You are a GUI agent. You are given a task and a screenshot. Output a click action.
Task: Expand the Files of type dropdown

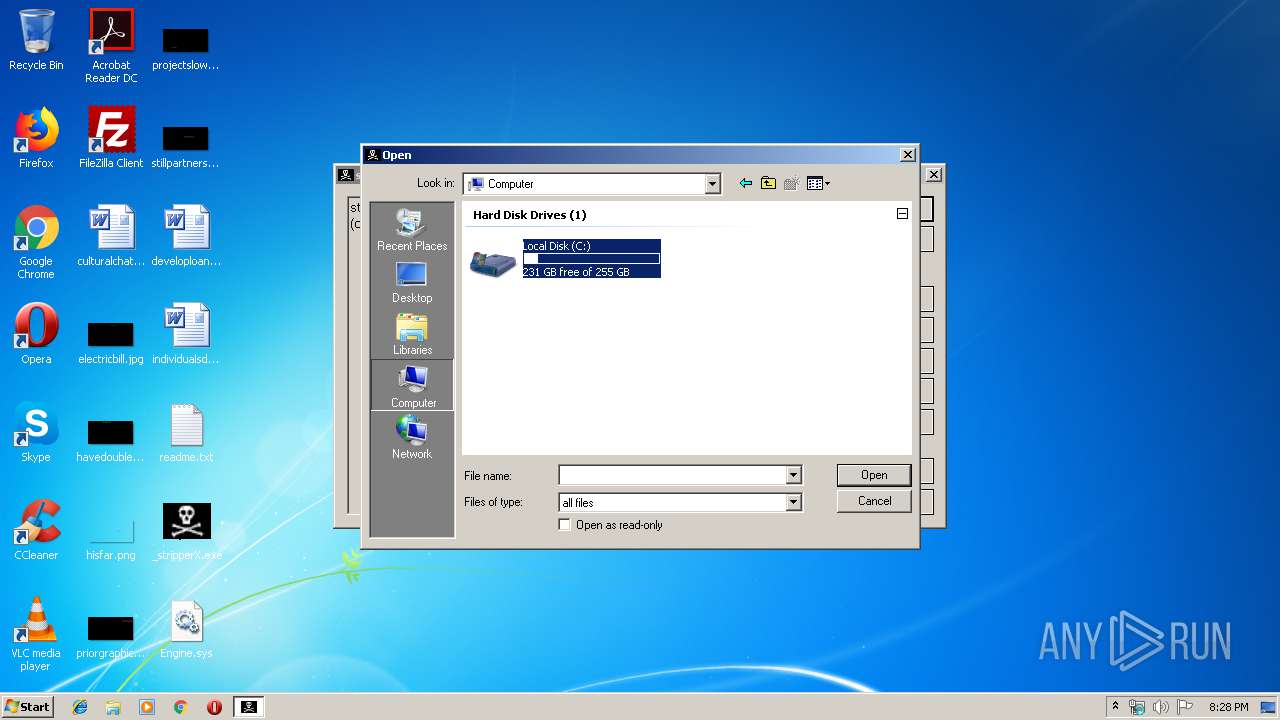793,502
